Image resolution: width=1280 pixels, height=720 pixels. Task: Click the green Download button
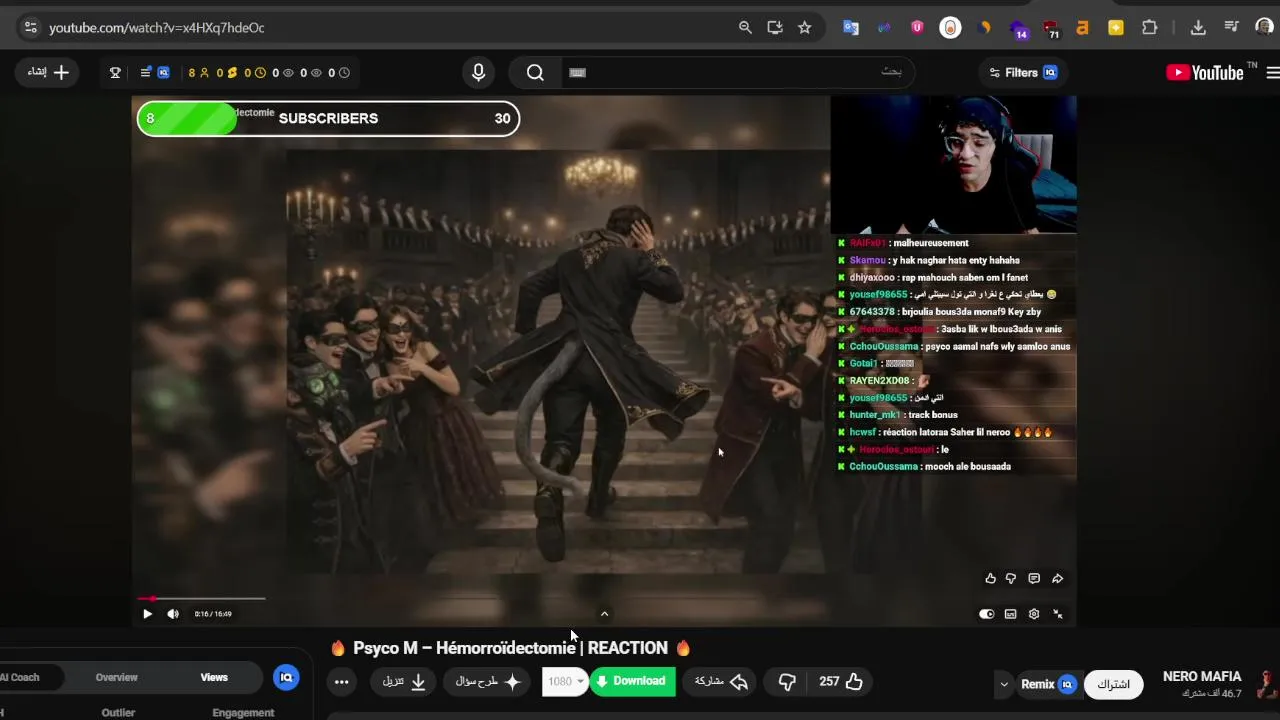(632, 682)
